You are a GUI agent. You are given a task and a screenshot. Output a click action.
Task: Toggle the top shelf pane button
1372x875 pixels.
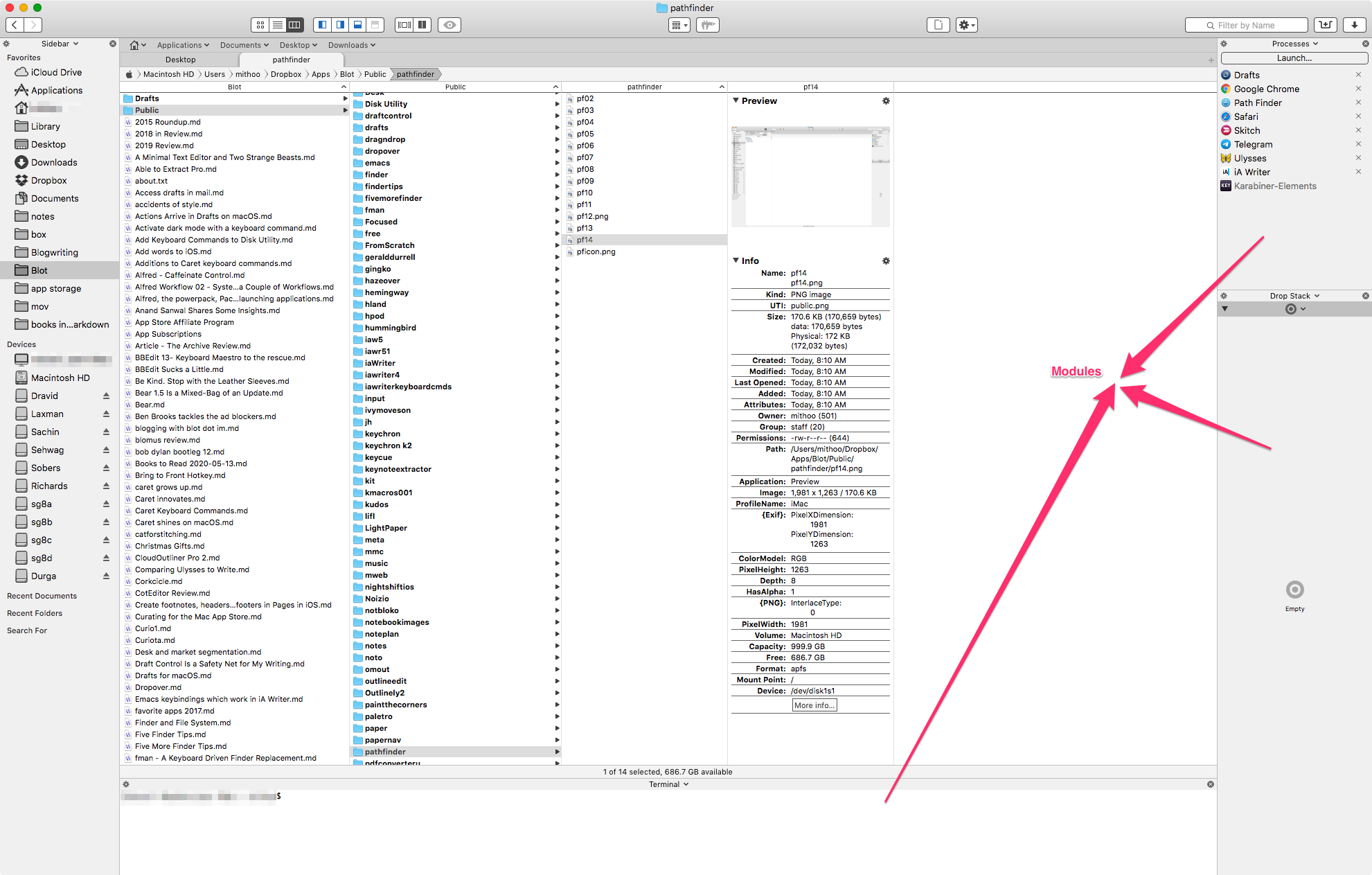click(375, 25)
